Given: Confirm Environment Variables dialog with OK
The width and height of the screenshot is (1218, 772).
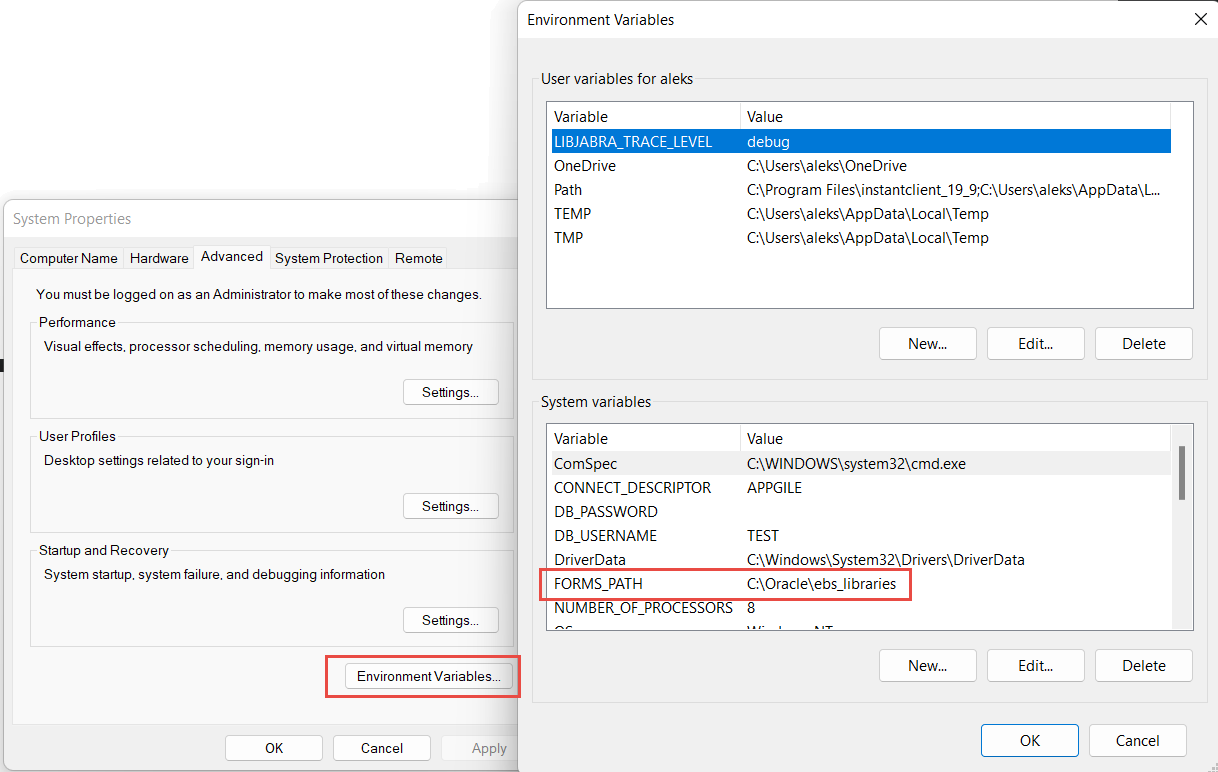Looking at the screenshot, I should (1030, 741).
